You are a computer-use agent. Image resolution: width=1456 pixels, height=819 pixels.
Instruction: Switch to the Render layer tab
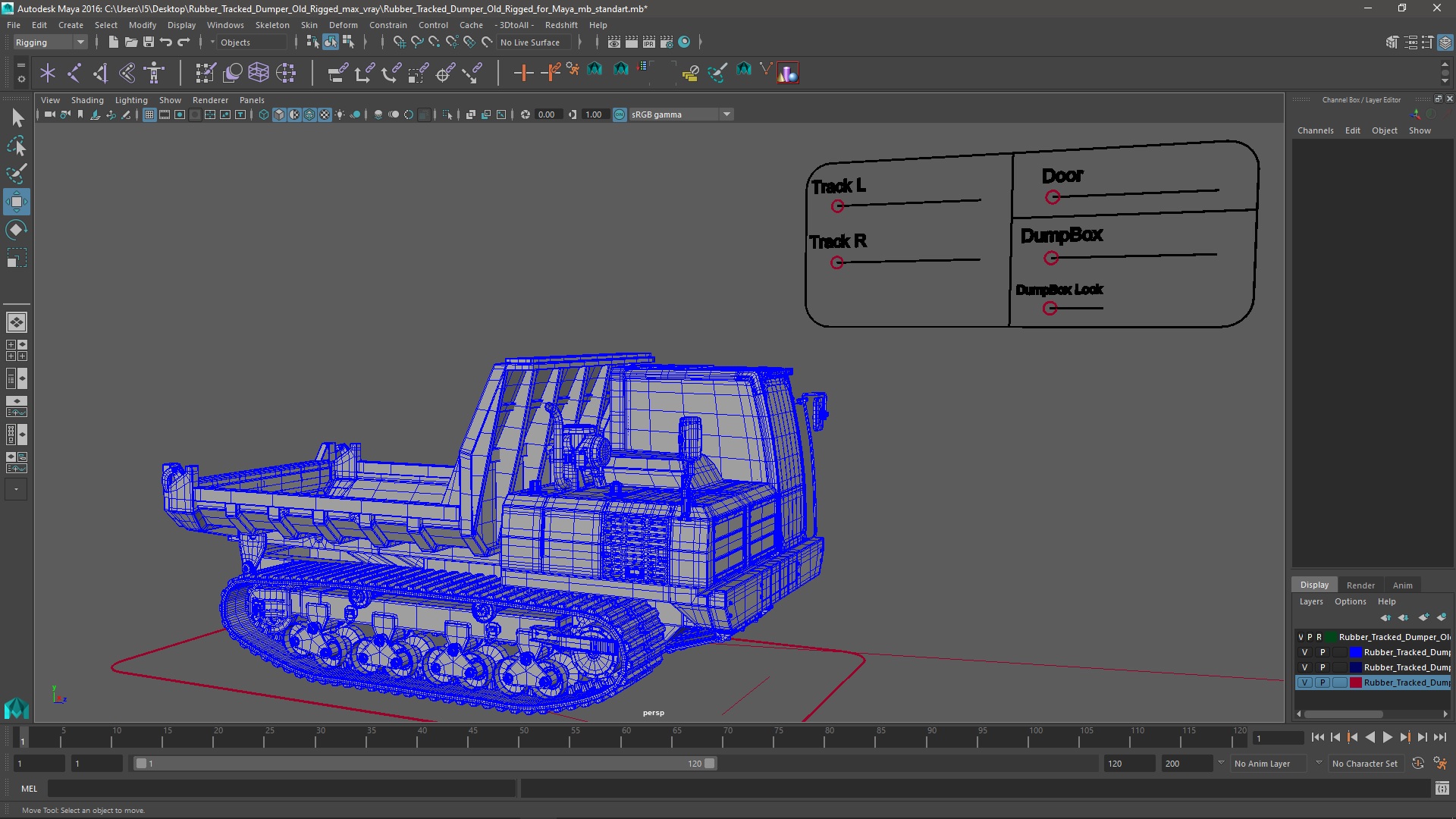pyautogui.click(x=1360, y=585)
